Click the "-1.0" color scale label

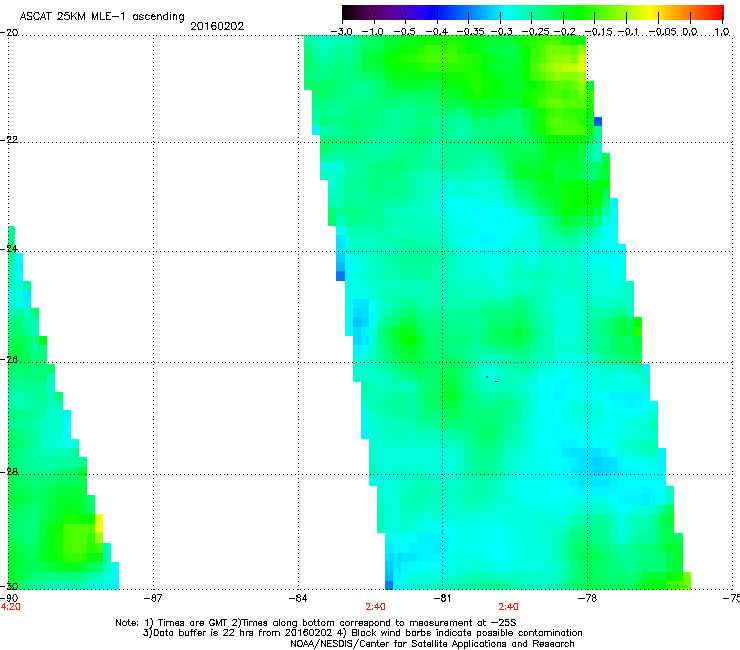pyautogui.click(x=373, y=32)
